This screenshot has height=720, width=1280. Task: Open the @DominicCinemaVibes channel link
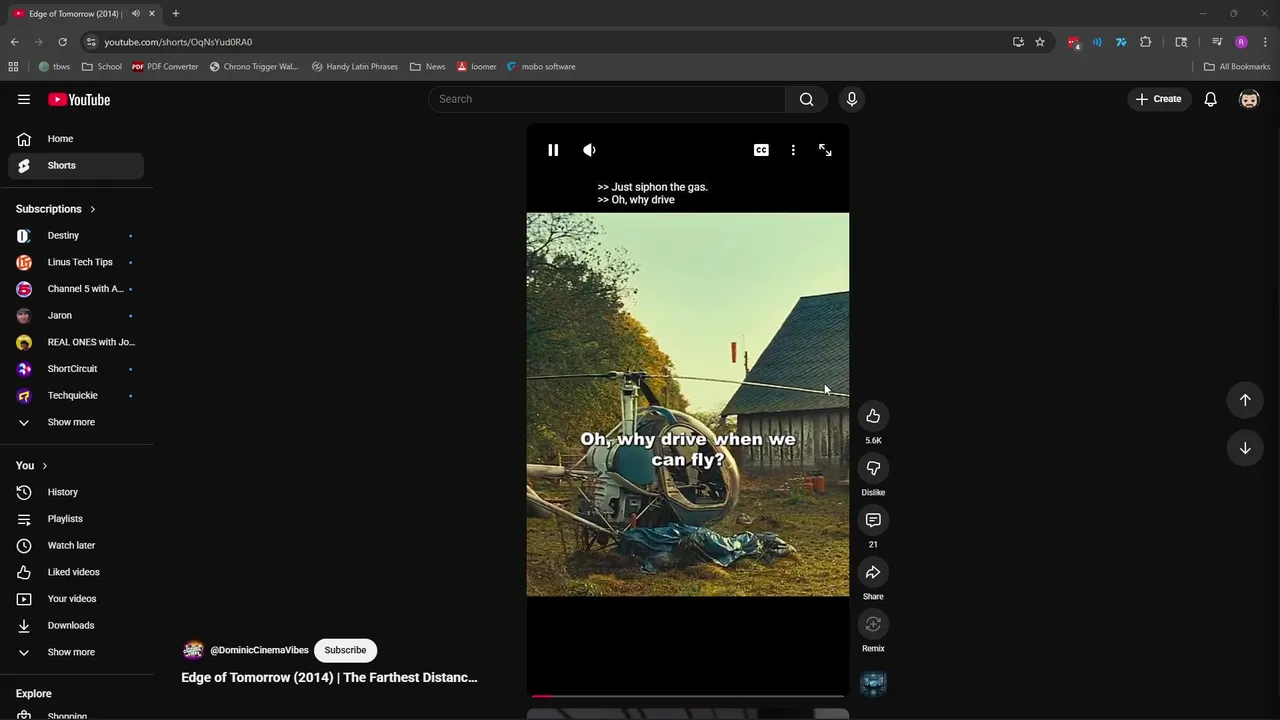pyautogui.click(x=259, y=650)
